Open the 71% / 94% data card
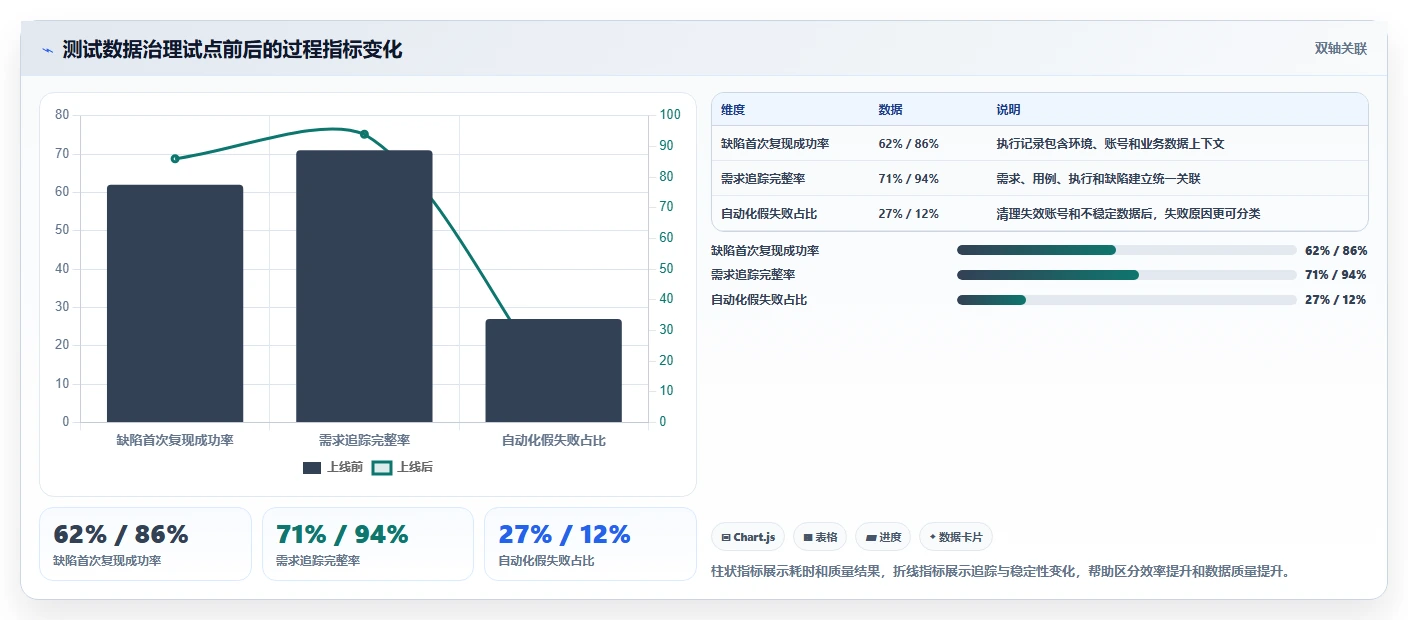The image size is (1408, 620). tap(368, 544)
